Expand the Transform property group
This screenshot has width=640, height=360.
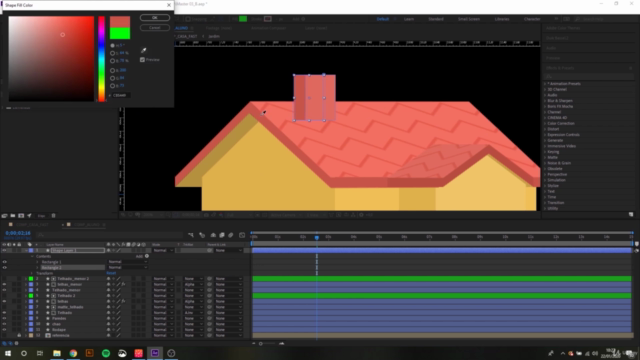pos(32,273)
